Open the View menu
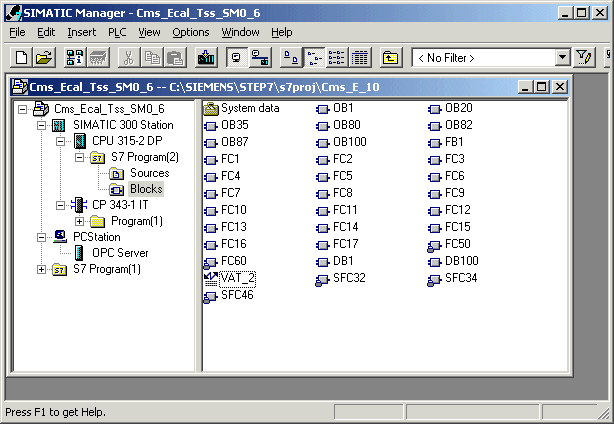Image resolution: width=614 pixels, height=424 pixels. coord(149,32)
